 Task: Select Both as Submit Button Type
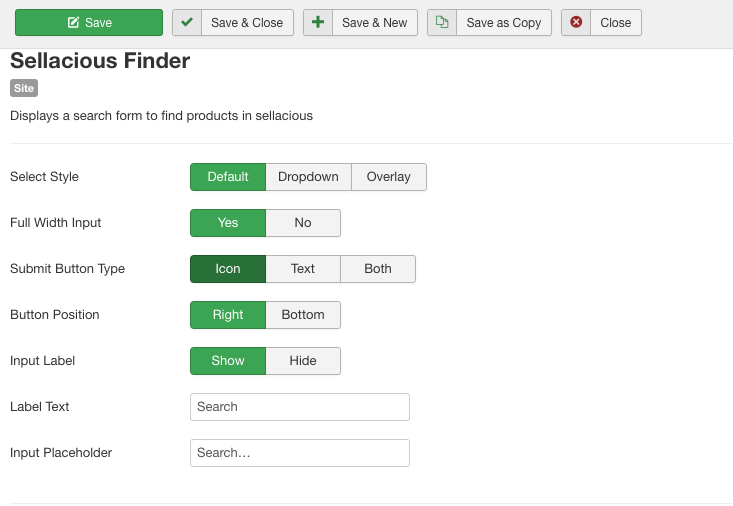pos(378,269)
